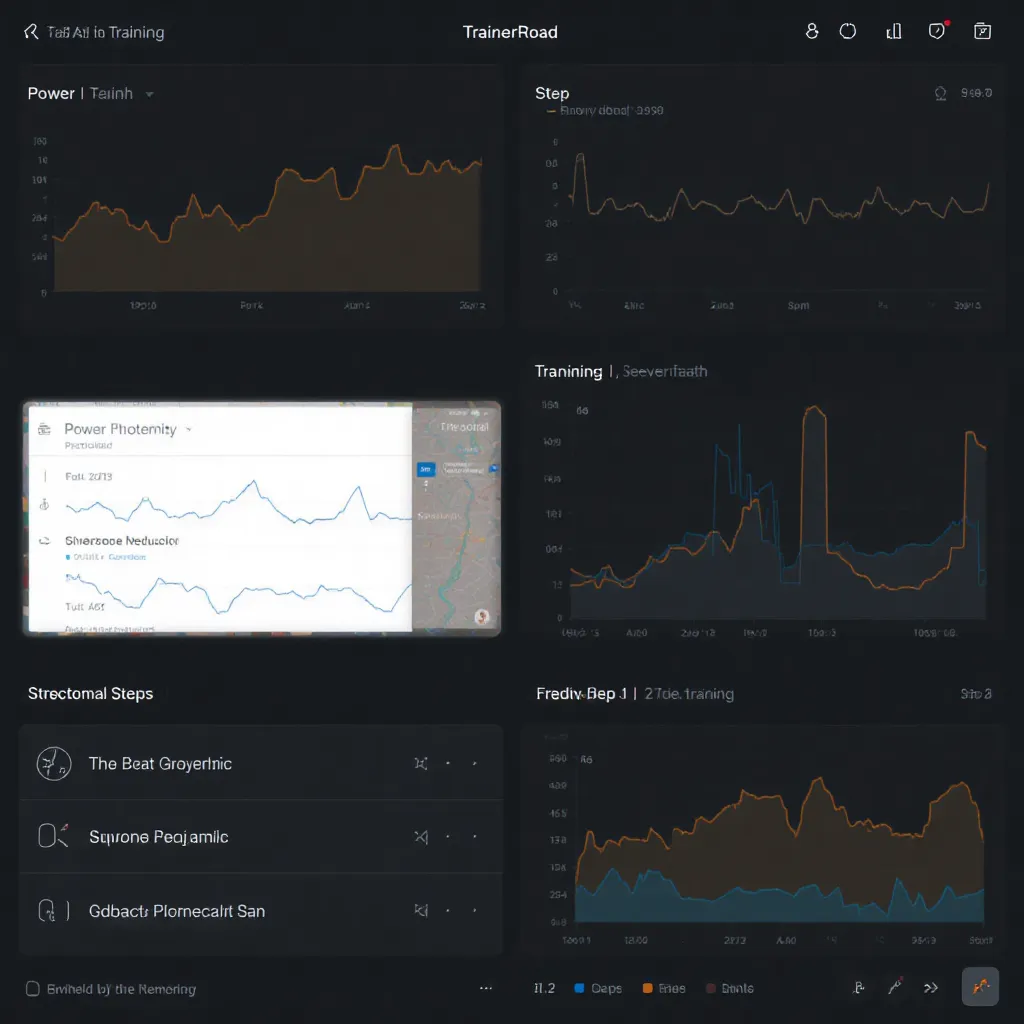Click the back icon beside Training title

pyautogui.click(x=30, y=32)
